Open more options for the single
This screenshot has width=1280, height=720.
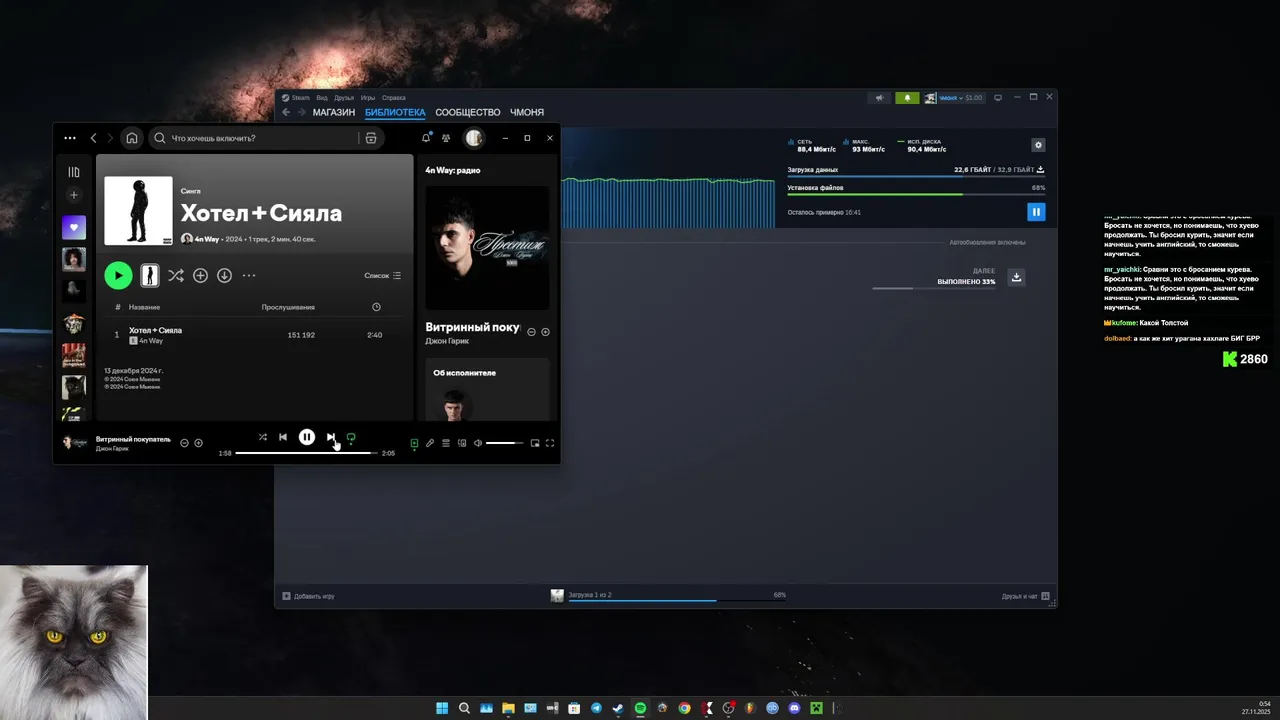249,275
